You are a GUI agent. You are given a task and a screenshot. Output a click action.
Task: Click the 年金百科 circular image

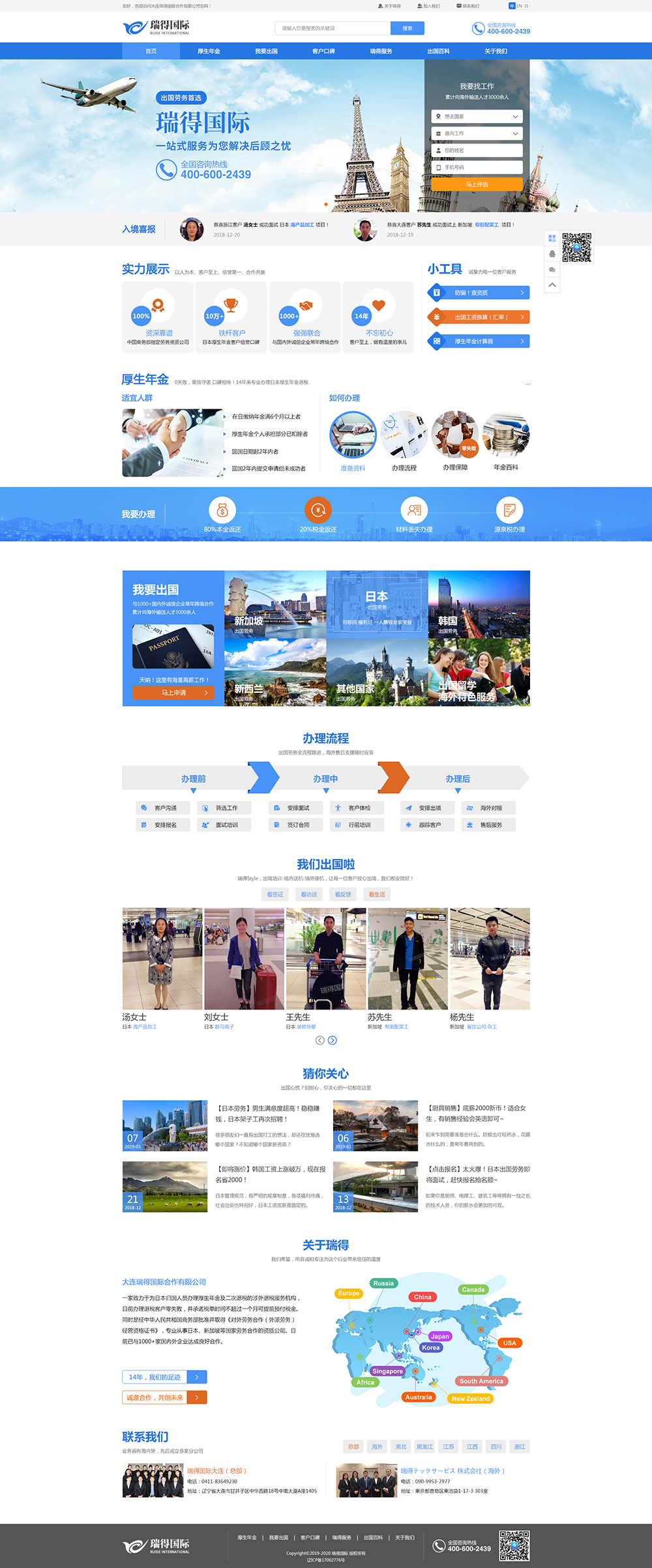(x=506, y=435)
